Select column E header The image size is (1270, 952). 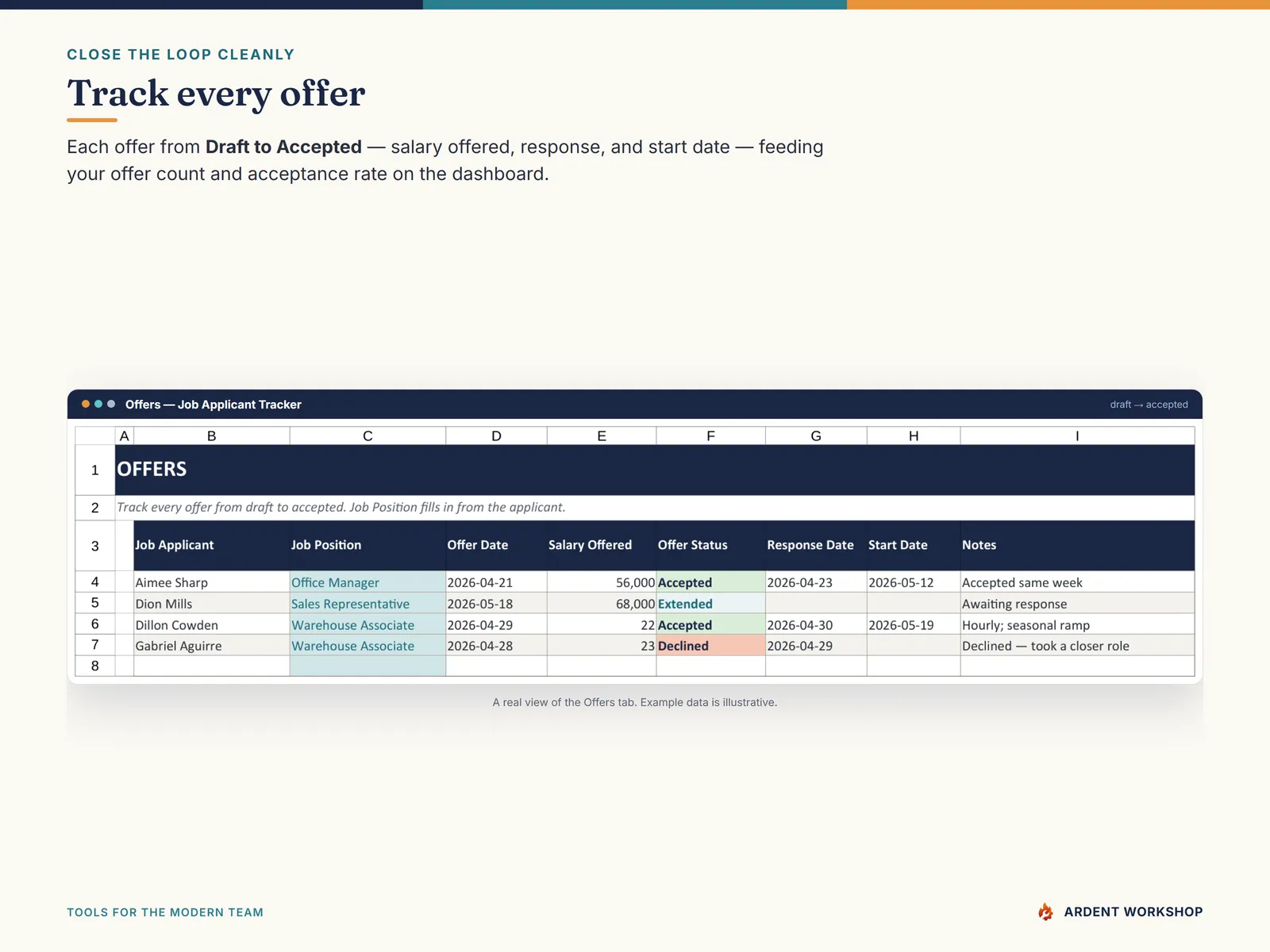(602, 436)
